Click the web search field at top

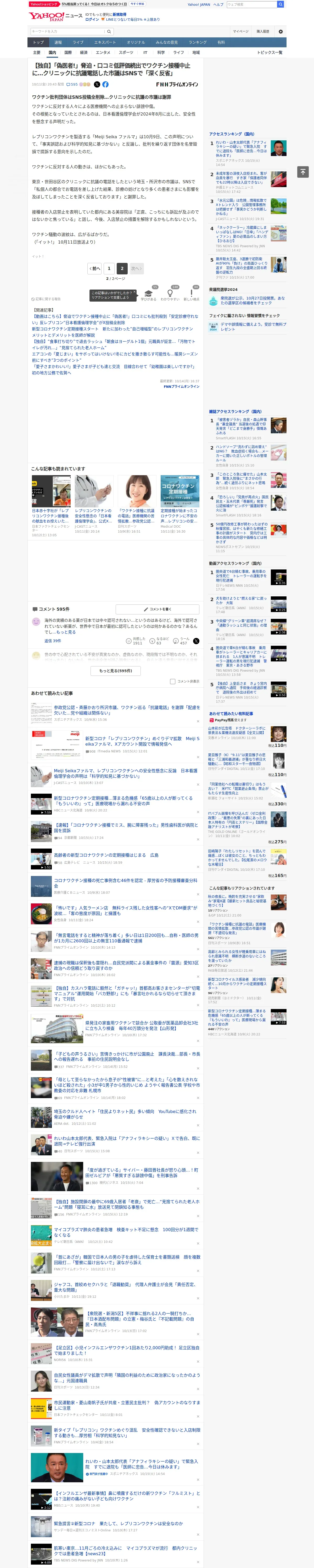252,4
